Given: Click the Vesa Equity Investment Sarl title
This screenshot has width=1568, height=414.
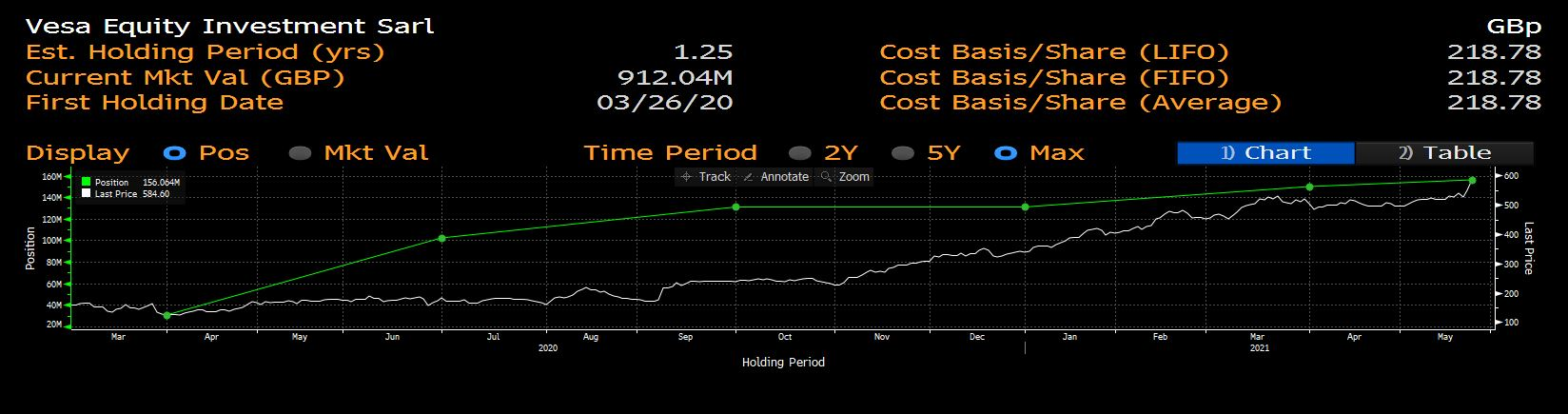Looking at the screenshot, I should (230, 27).
